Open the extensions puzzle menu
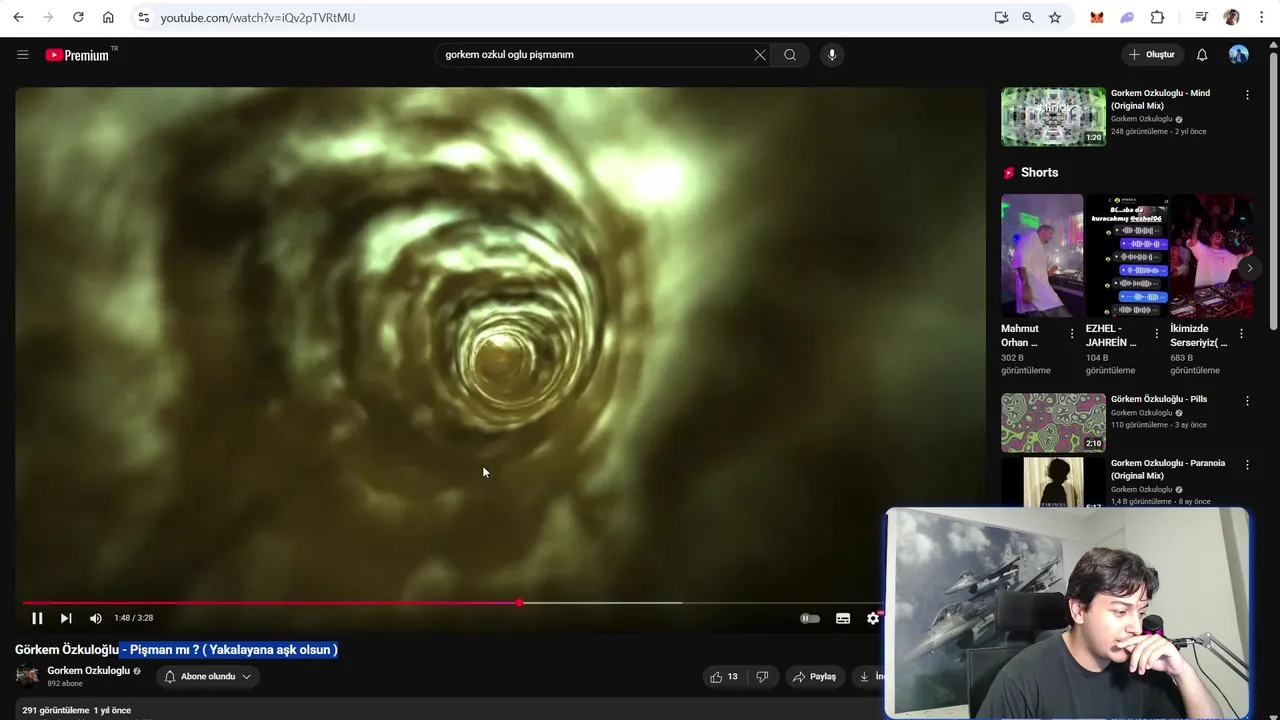1280x720 pixels. [x=1157, y=17]
